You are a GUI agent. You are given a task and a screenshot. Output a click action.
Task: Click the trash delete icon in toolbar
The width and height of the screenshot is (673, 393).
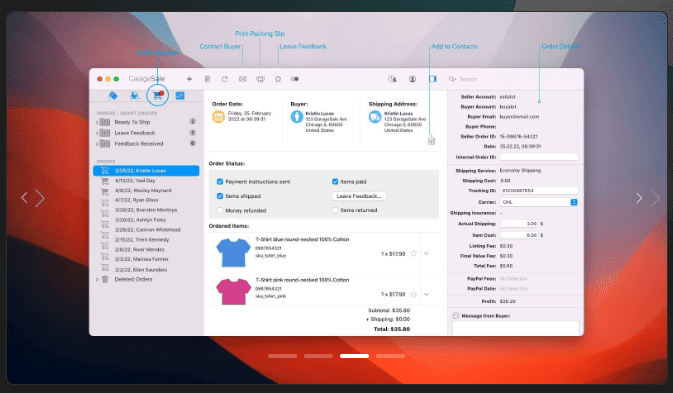207,79
